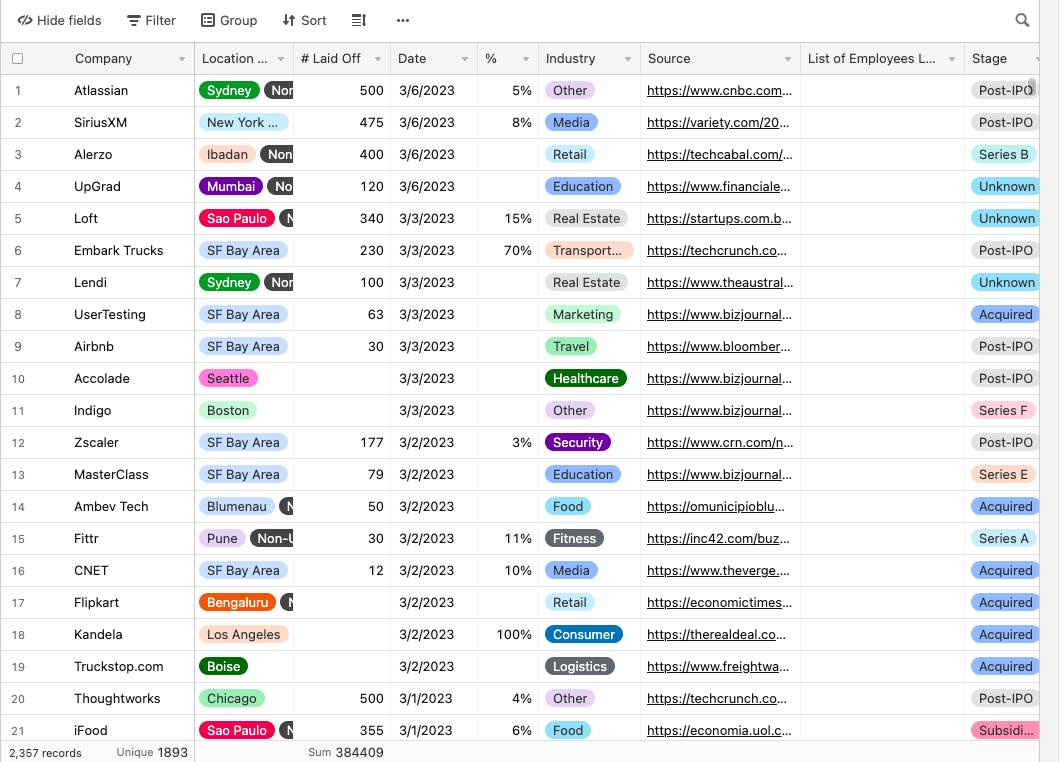The width and height of the screenshot is (1061, 762).
Task: Click the Series E stage tag
Action: point(1003,475)
